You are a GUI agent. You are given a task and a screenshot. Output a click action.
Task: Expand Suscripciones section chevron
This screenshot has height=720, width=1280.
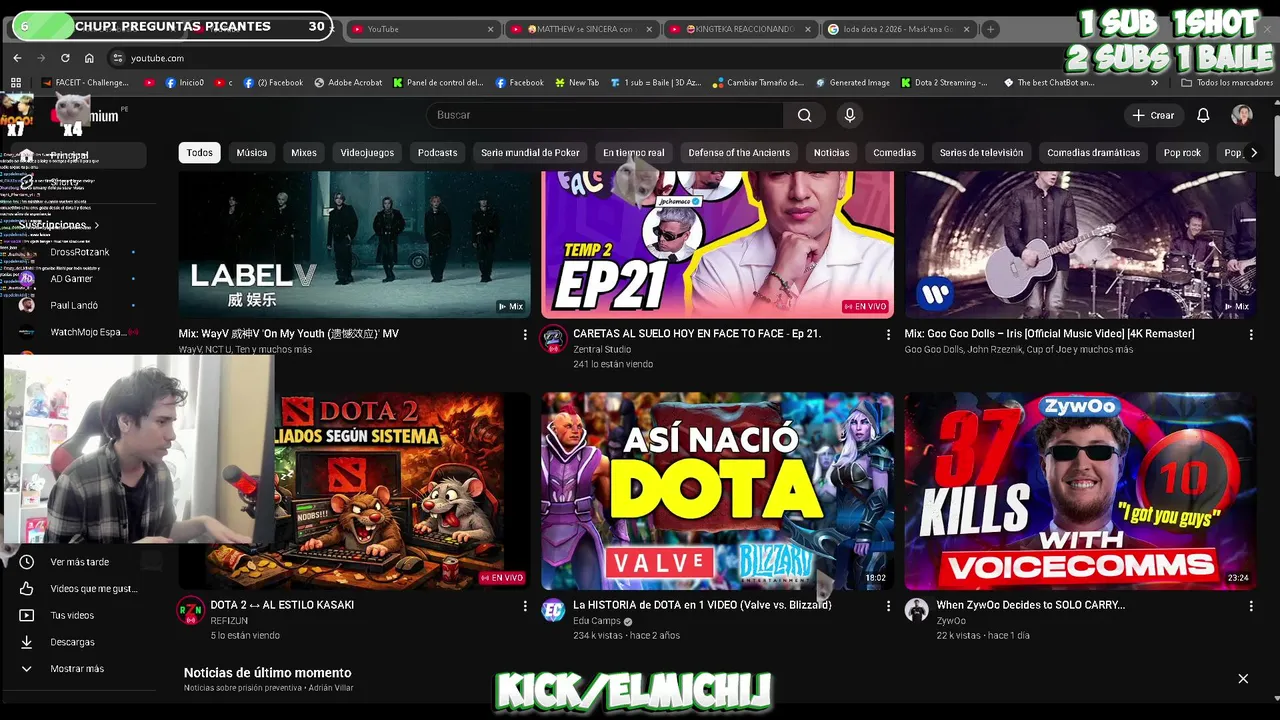coord(96,226)
